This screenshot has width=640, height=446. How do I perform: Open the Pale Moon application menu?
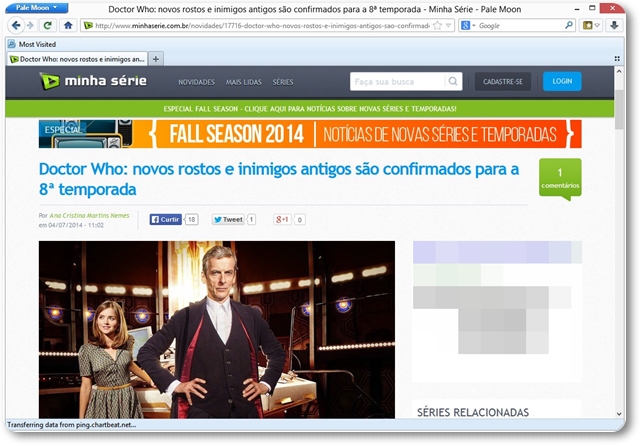pos(37,7)
